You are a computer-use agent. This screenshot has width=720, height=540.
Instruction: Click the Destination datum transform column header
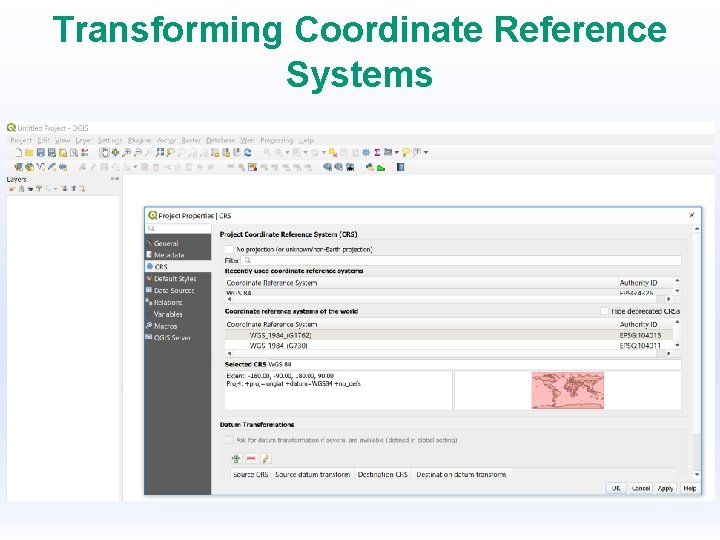click(461, 474)
